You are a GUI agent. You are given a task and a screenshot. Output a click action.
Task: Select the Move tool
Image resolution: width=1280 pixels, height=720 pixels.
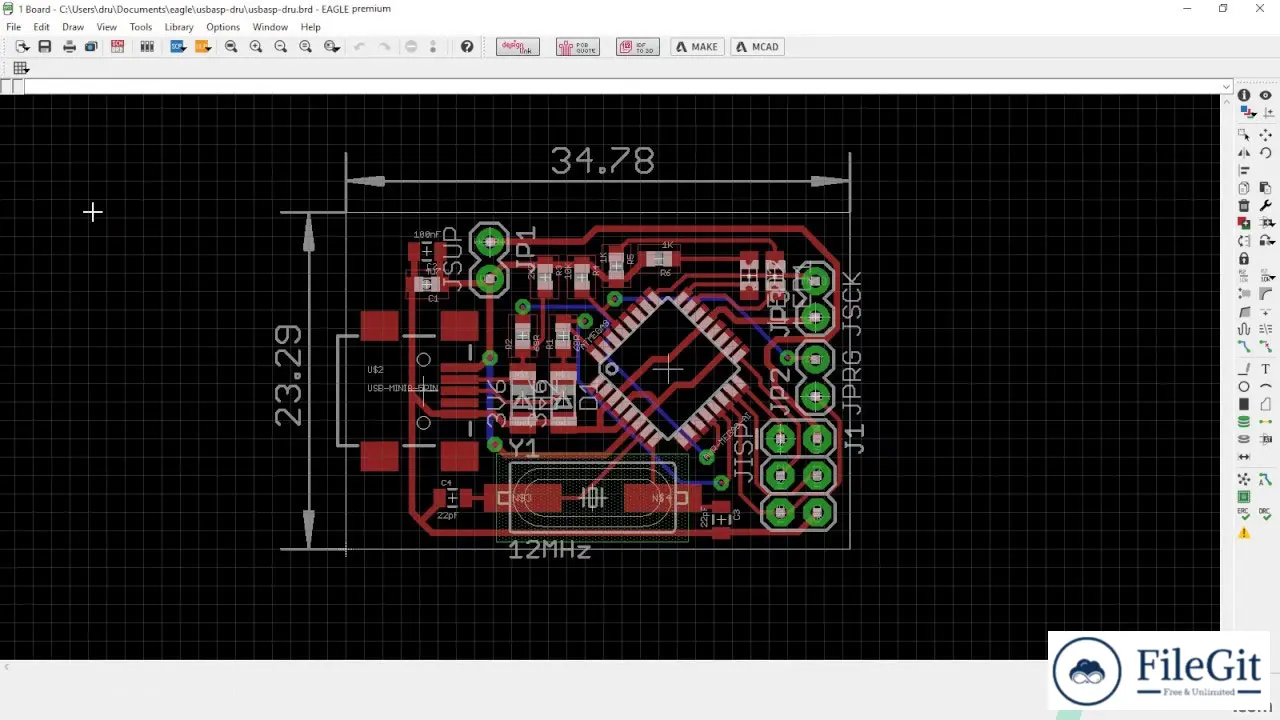[x=1265, y=134]
